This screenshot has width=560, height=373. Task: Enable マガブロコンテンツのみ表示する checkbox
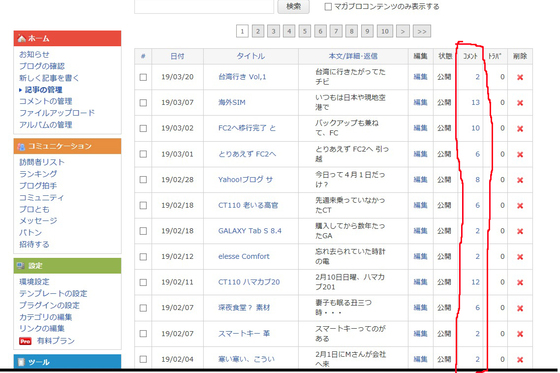[328, 7]
